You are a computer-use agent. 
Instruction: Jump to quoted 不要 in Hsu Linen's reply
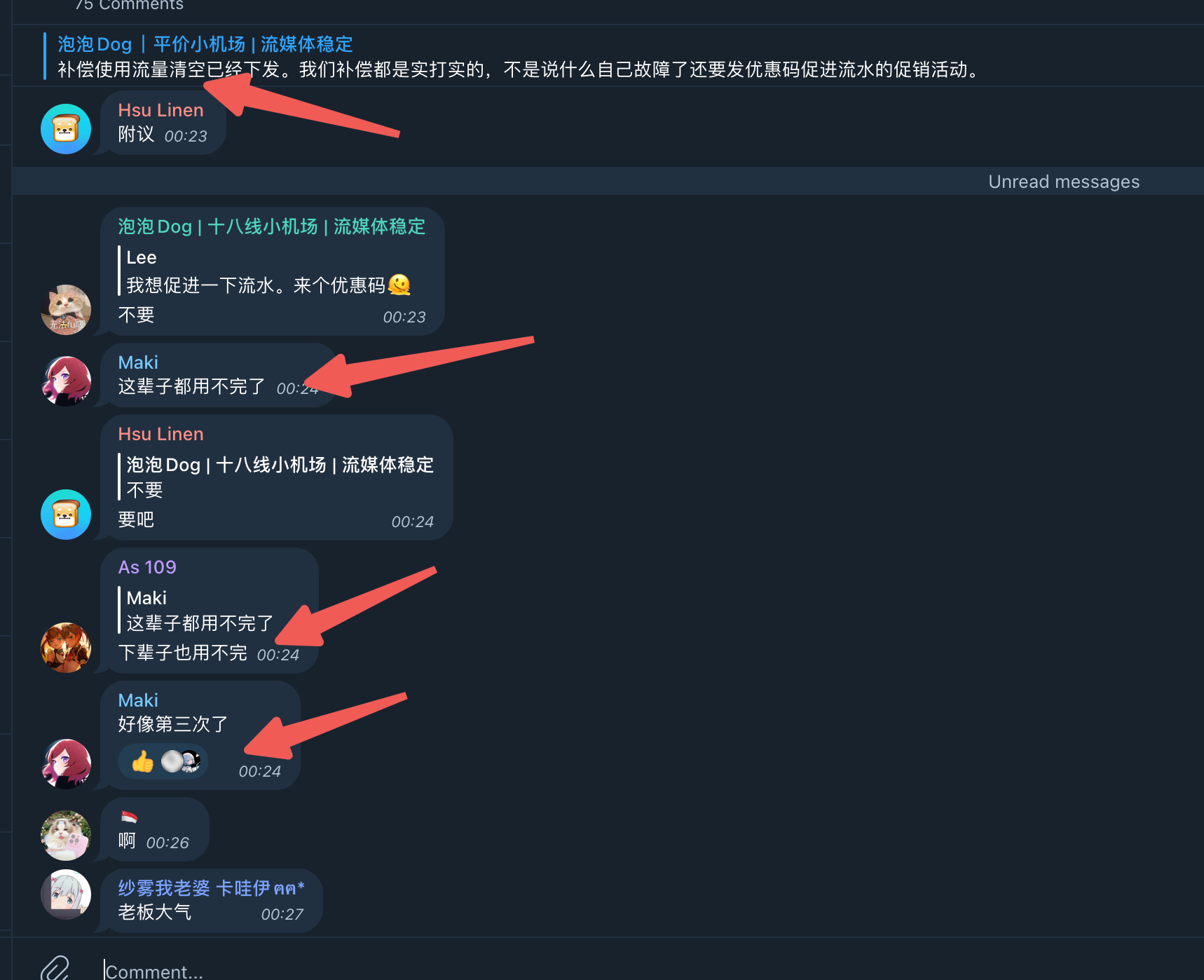(277, 477)
